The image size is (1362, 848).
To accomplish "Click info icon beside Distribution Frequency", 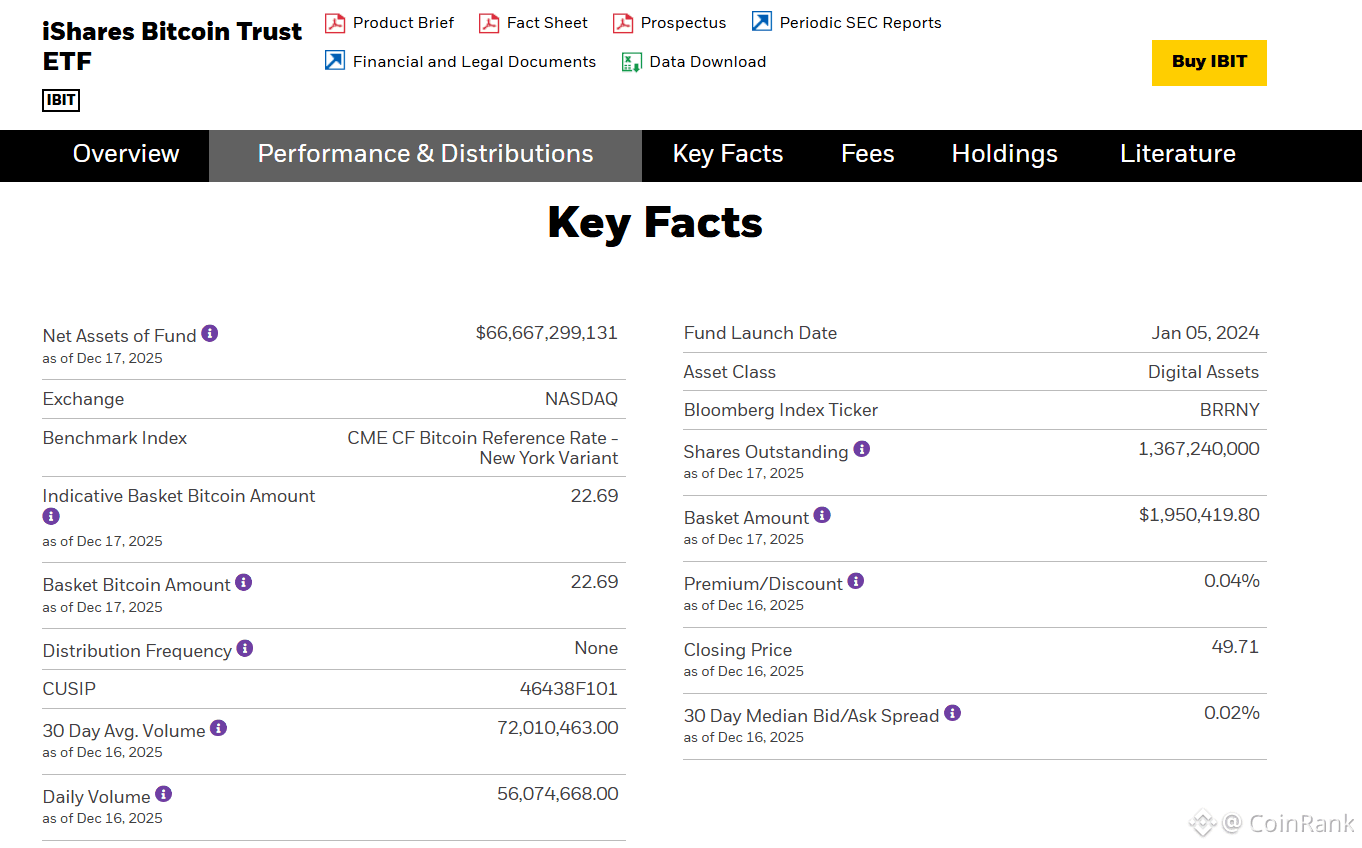I will tap(245, 649).
